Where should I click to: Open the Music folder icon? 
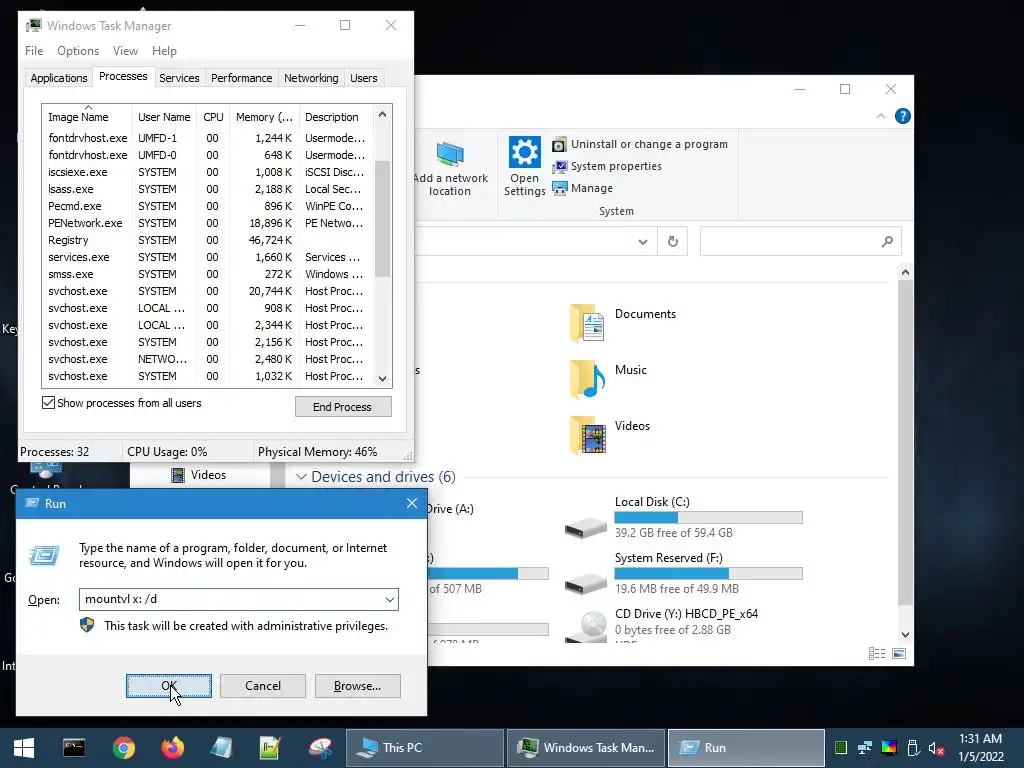point(587,379)
